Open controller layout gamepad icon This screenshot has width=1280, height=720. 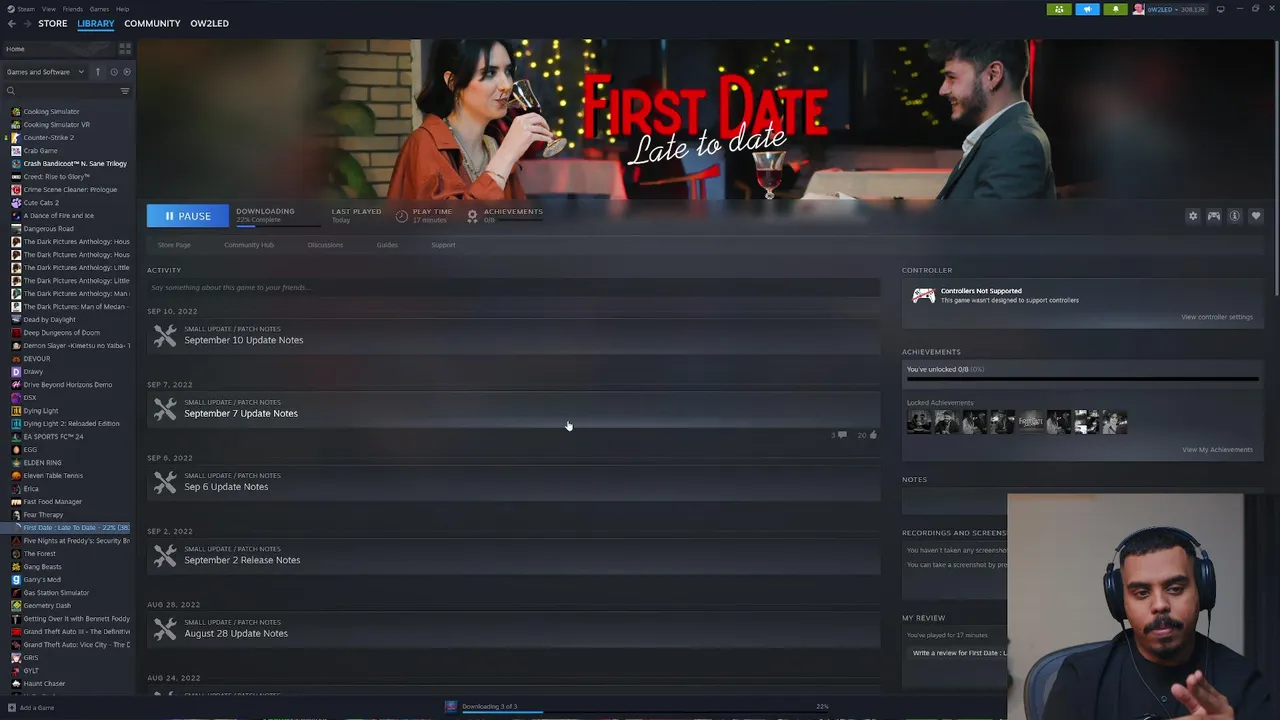tap(1214, 216)
